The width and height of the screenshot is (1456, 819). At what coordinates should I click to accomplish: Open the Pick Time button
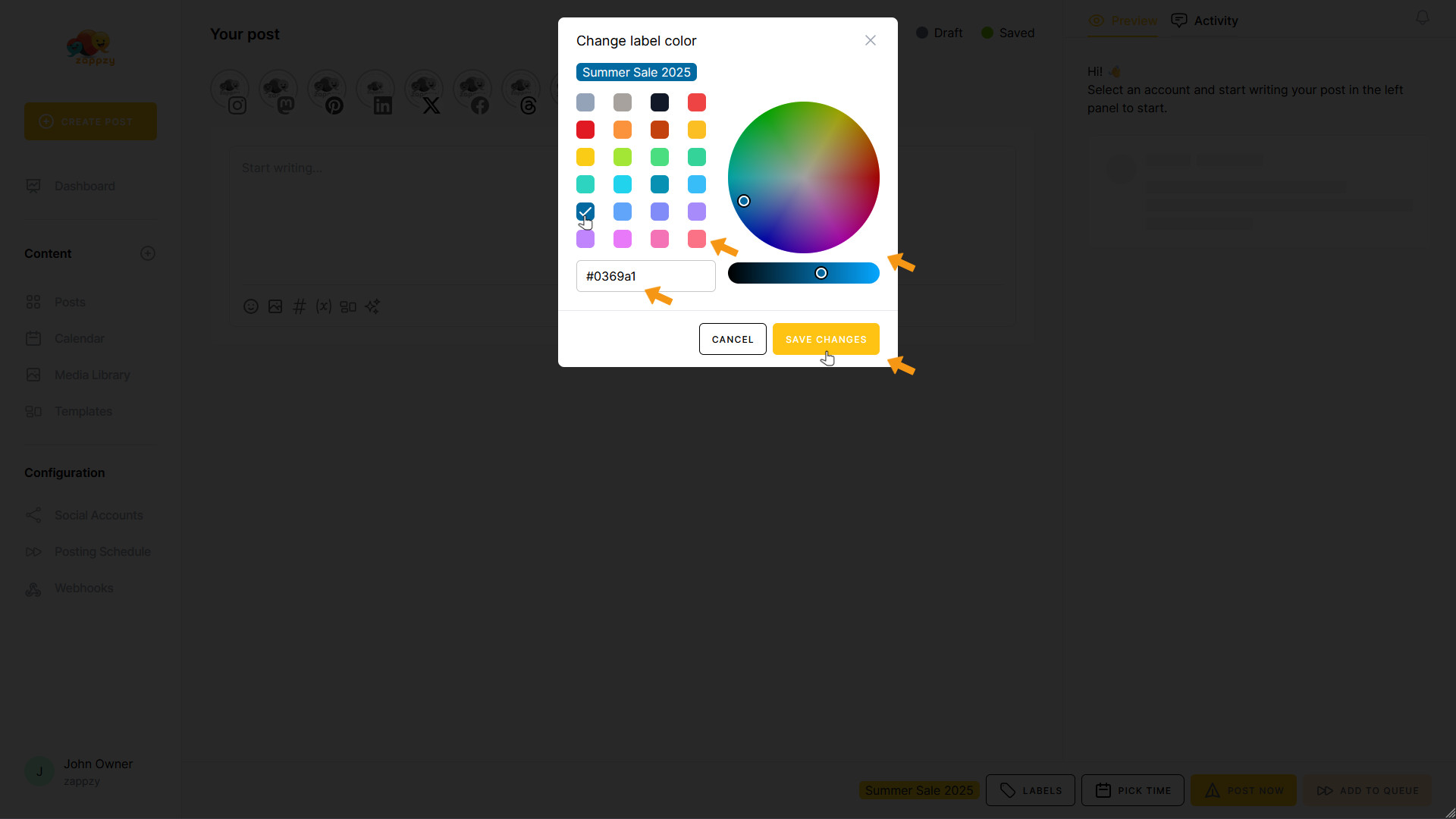(x=1133, y=790)
